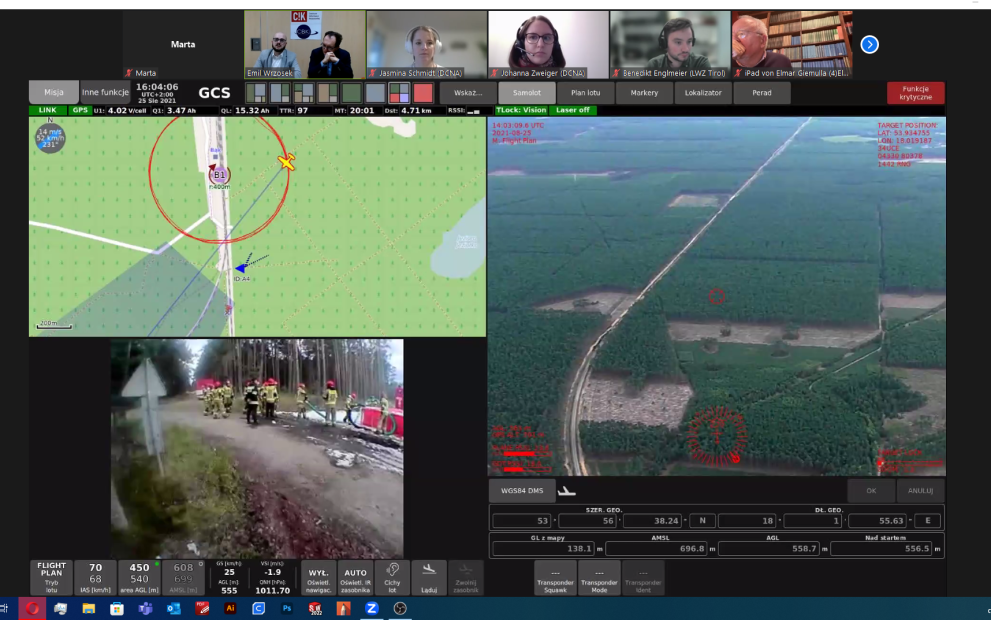Toggle the Laser off status indicator
991x620 pixels.
pyautogui.click(x=572, y=109)
